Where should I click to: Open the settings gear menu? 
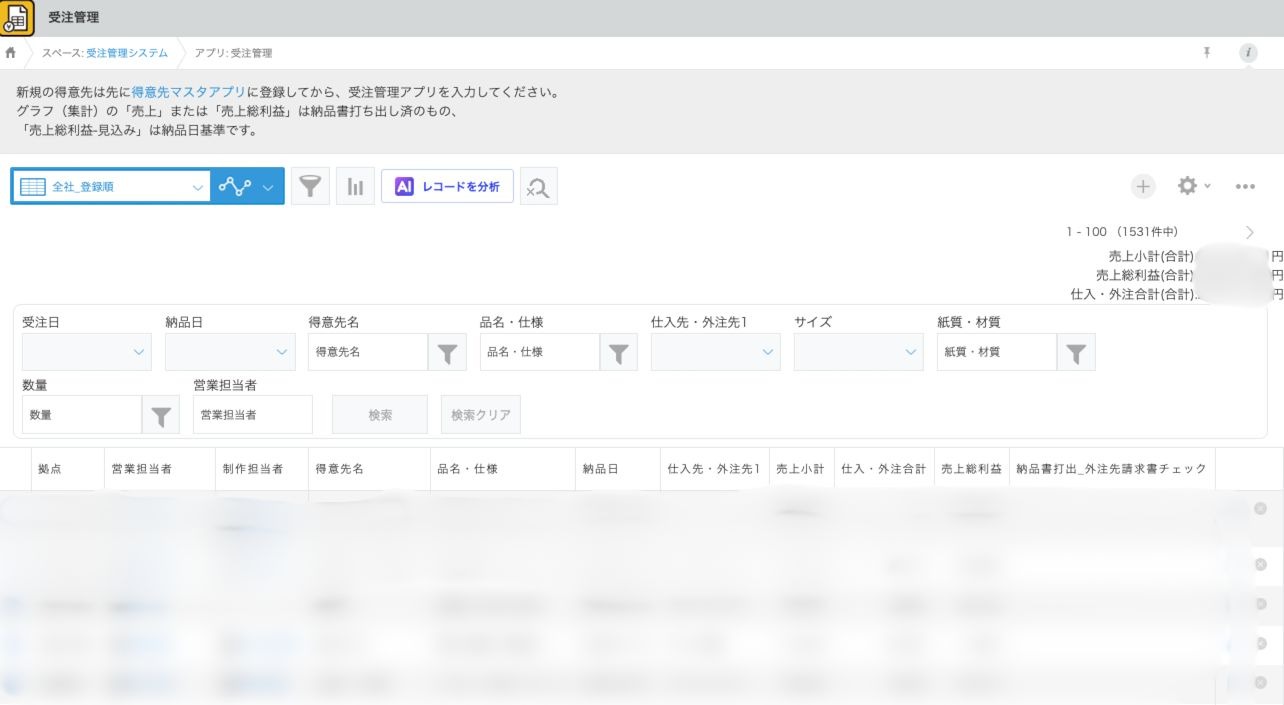[x=1188, y=186]
